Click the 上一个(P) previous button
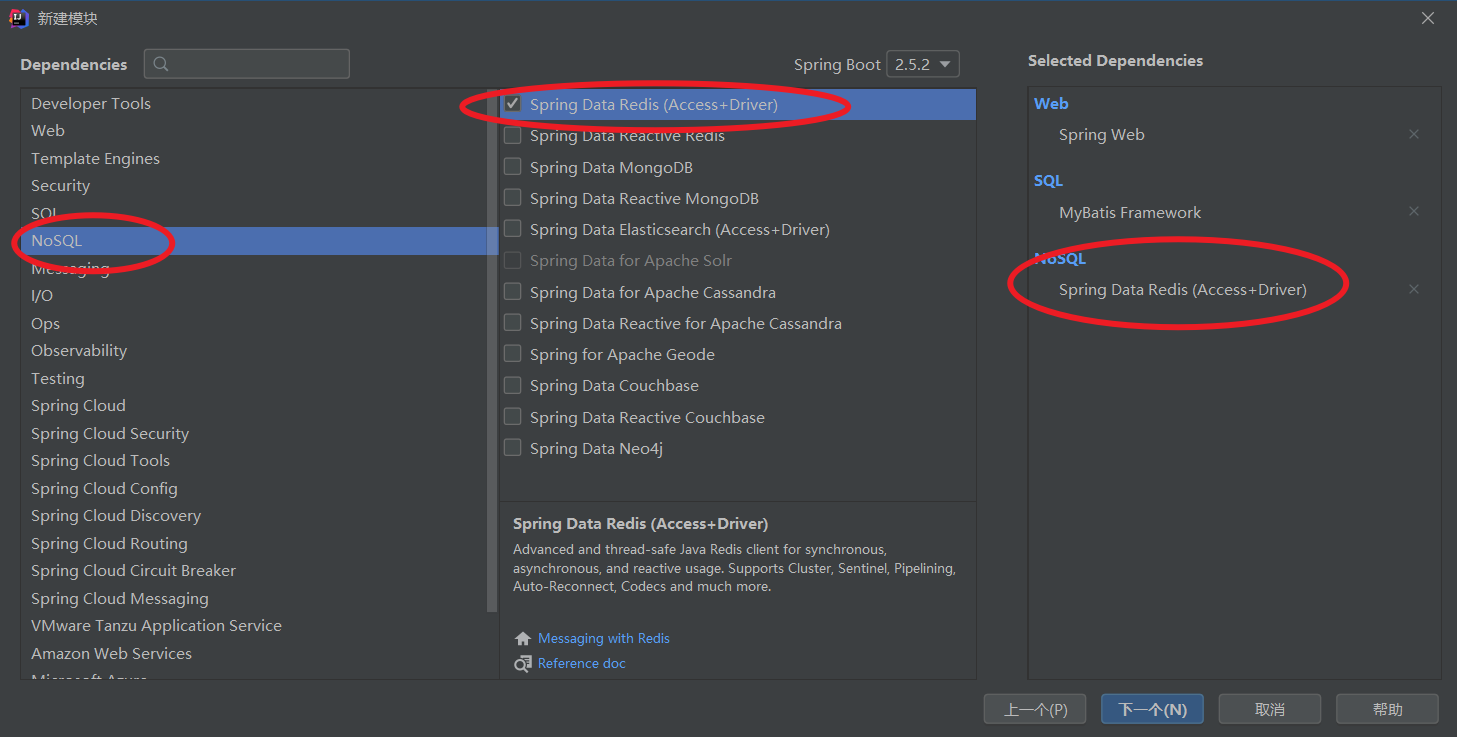The image size is (1457, 737). point(1035,709)
